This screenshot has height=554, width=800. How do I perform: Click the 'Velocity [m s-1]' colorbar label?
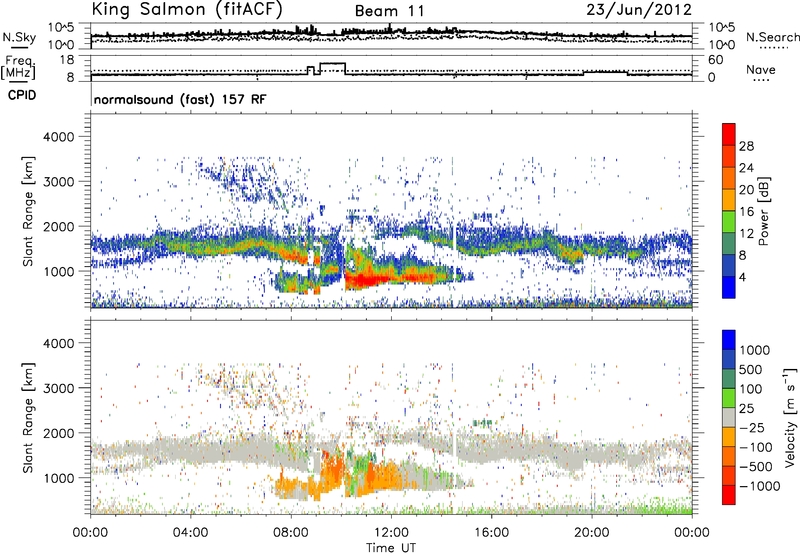click(790, 417)
